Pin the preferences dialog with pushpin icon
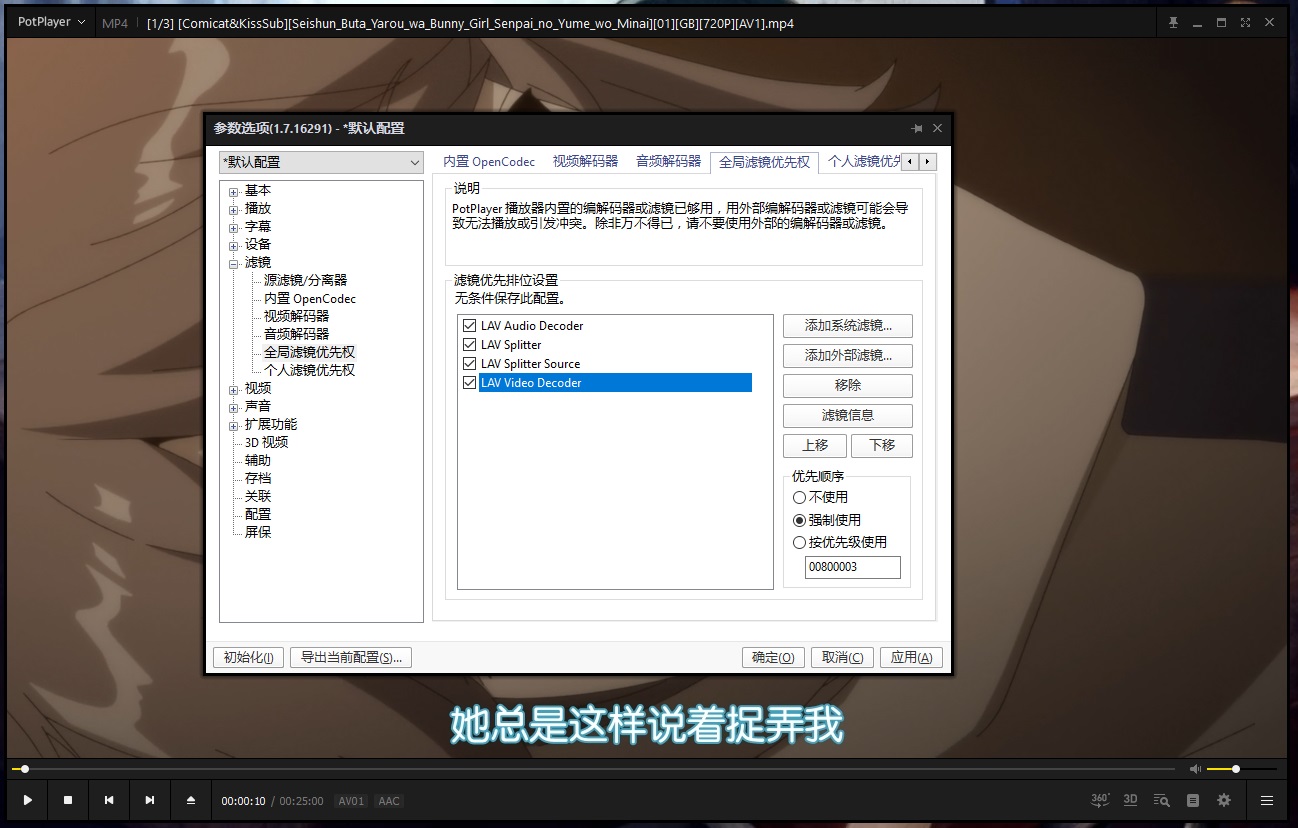 (916, 128)
